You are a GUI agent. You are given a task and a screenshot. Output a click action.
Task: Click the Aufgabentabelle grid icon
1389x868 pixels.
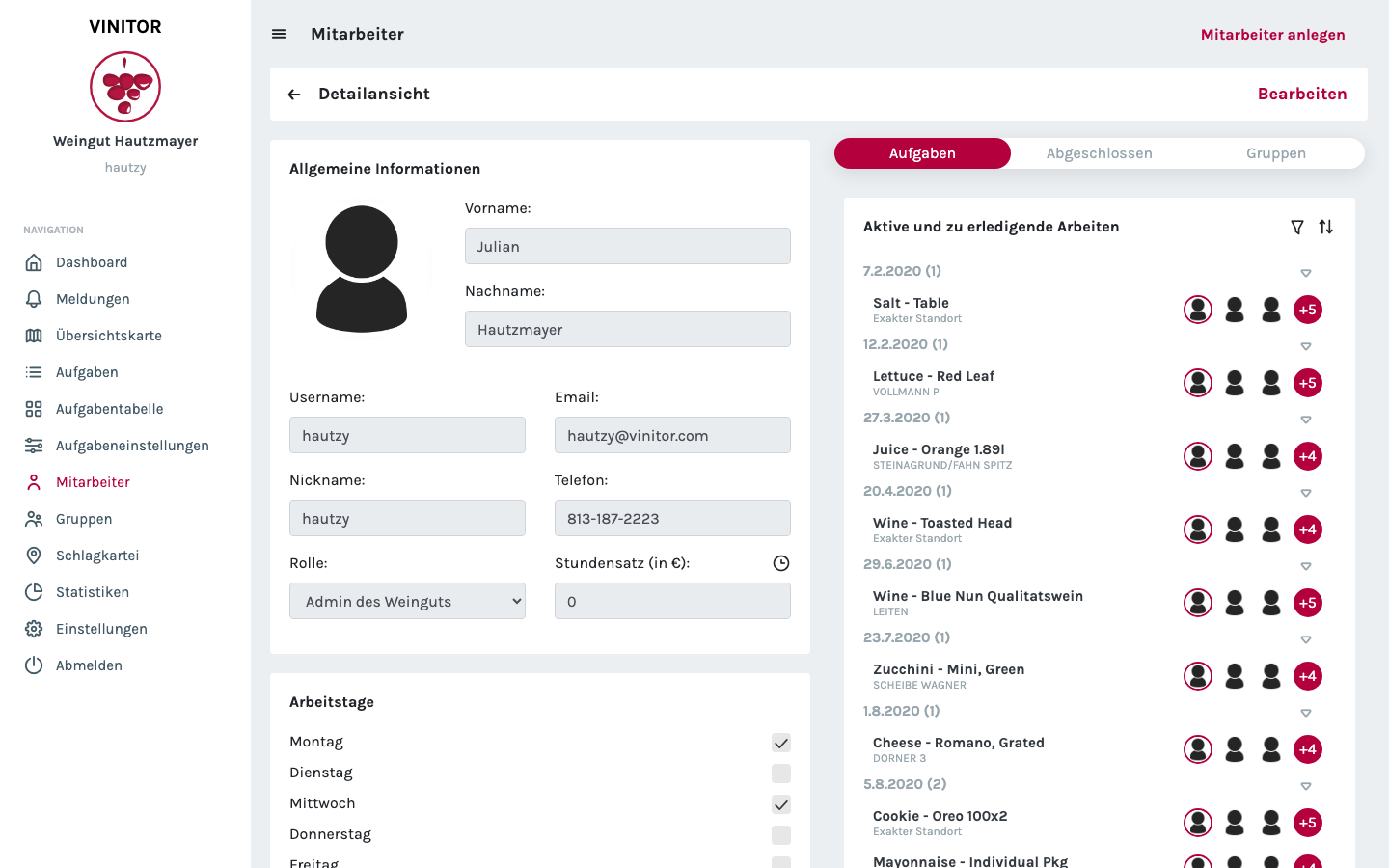click(x=34, y=409)
